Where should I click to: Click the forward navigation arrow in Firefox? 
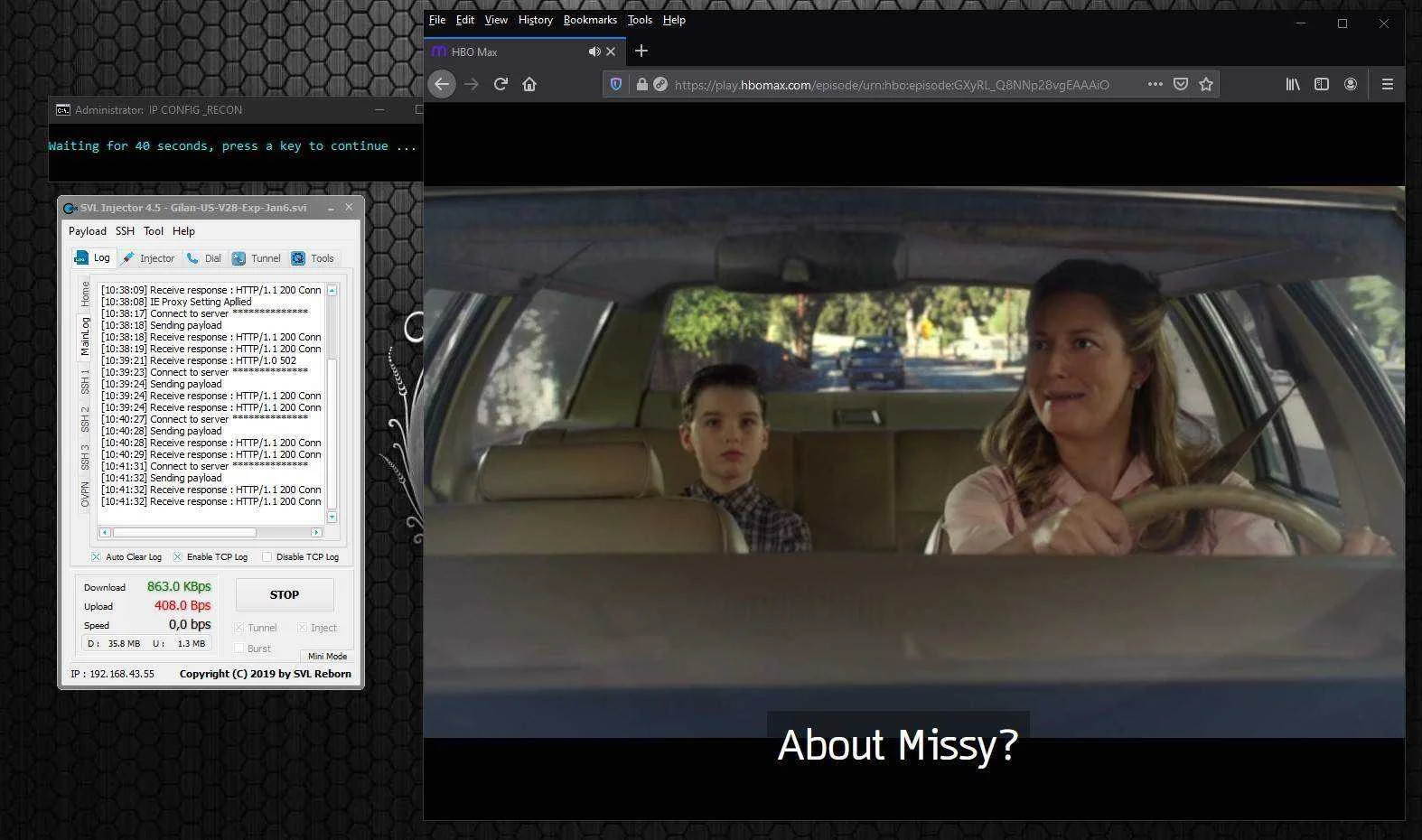pos(471,84)
